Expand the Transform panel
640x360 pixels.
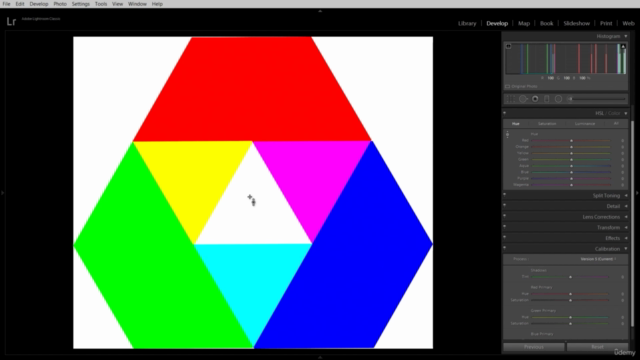click(x=626, y=227)
